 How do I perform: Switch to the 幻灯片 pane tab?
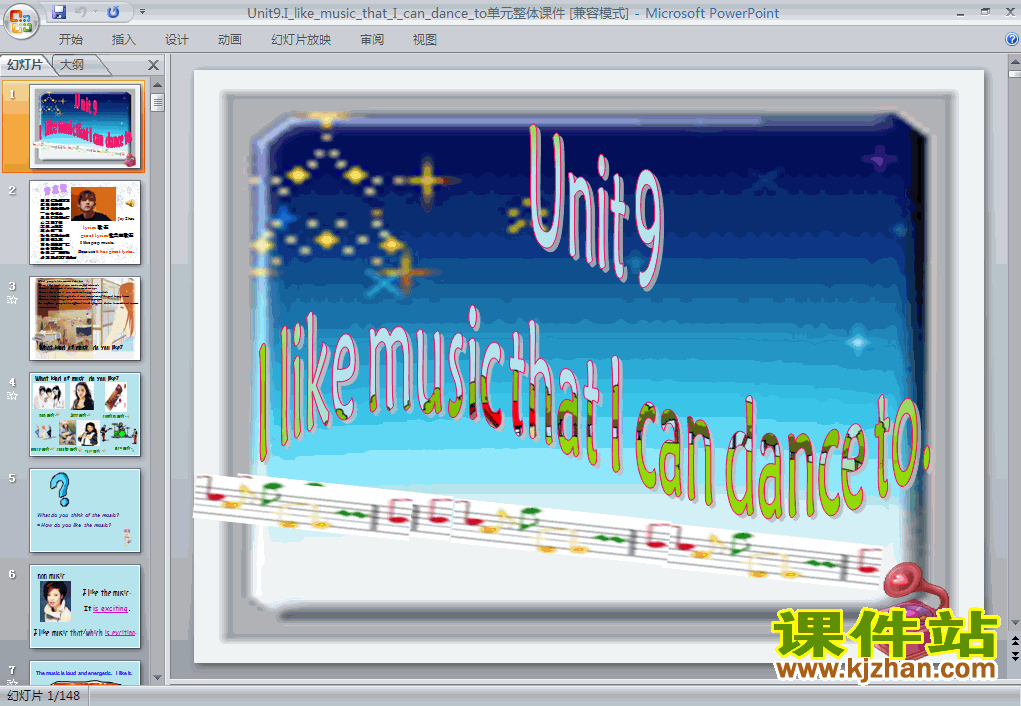(x=25, y=64)
